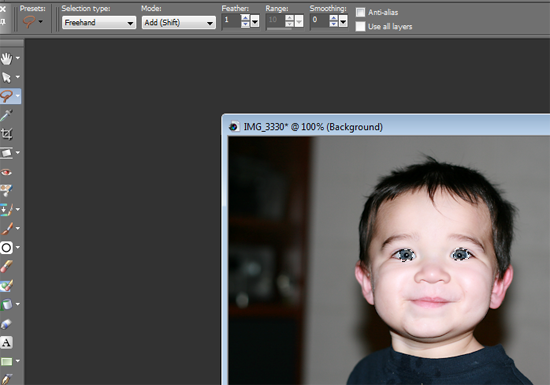
Task: Select the Flood Fill bucket tool
Action: tap(6, 304)
